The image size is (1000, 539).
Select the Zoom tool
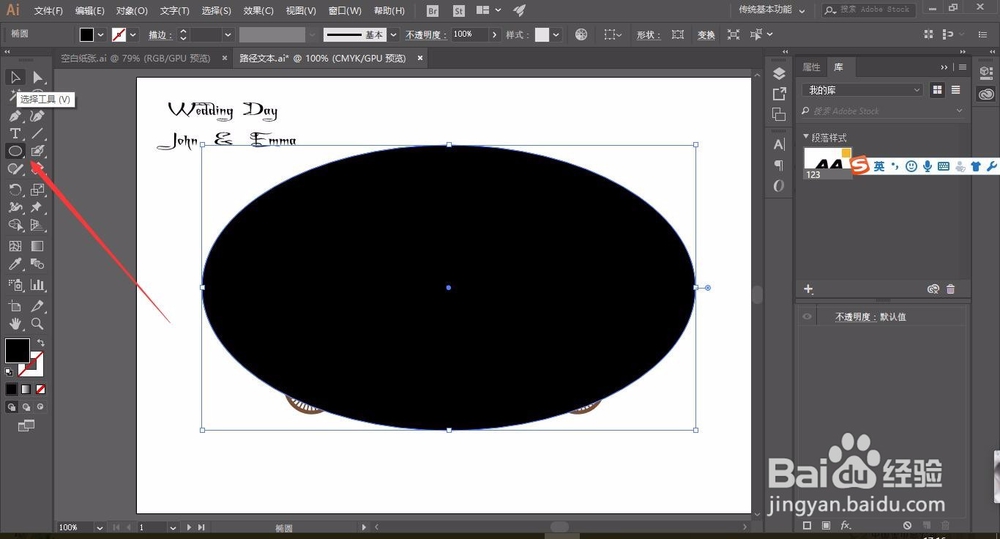[x=38, y=324]
